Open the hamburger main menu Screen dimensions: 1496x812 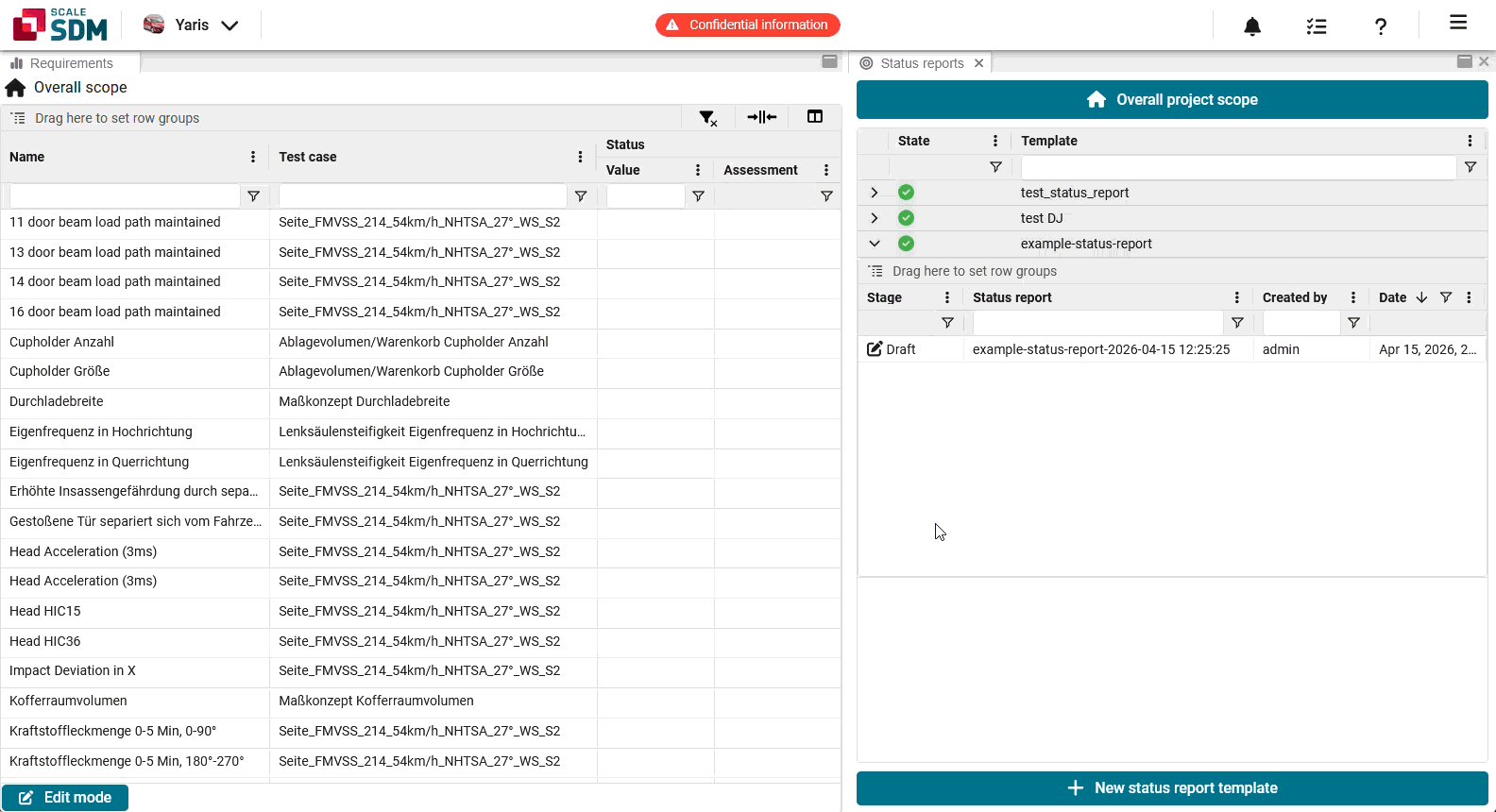[1458, 23]
